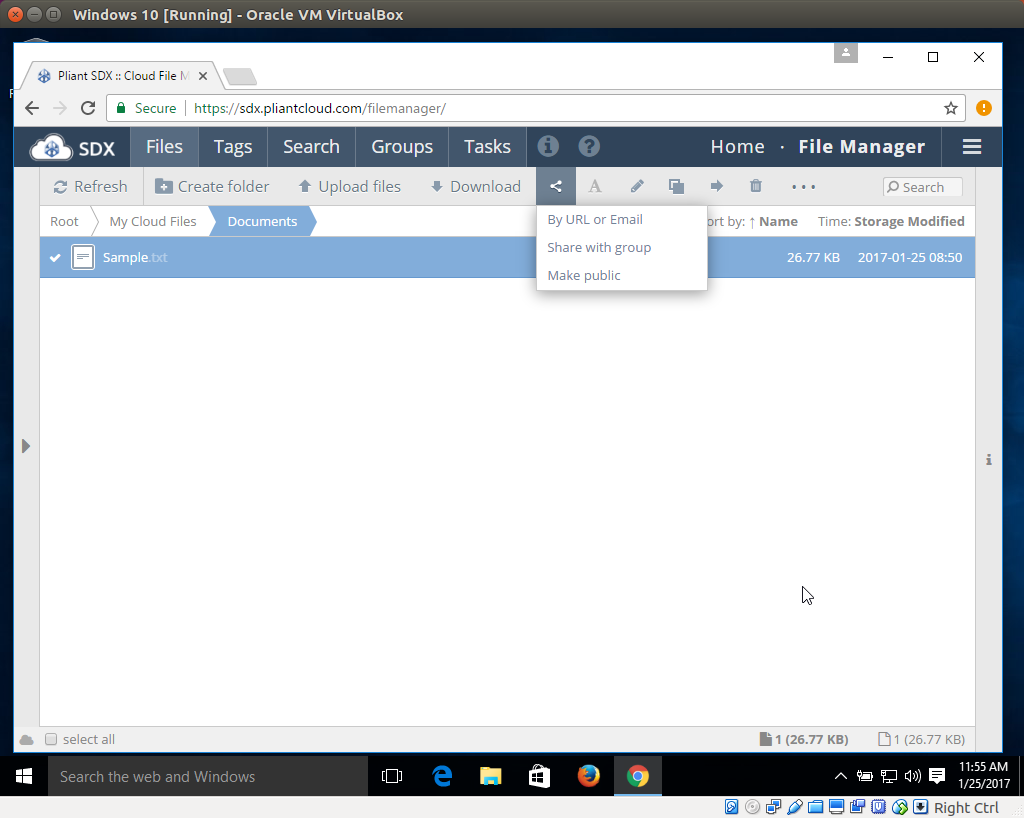Open the help question mark icon

click(x=589, y=146)
